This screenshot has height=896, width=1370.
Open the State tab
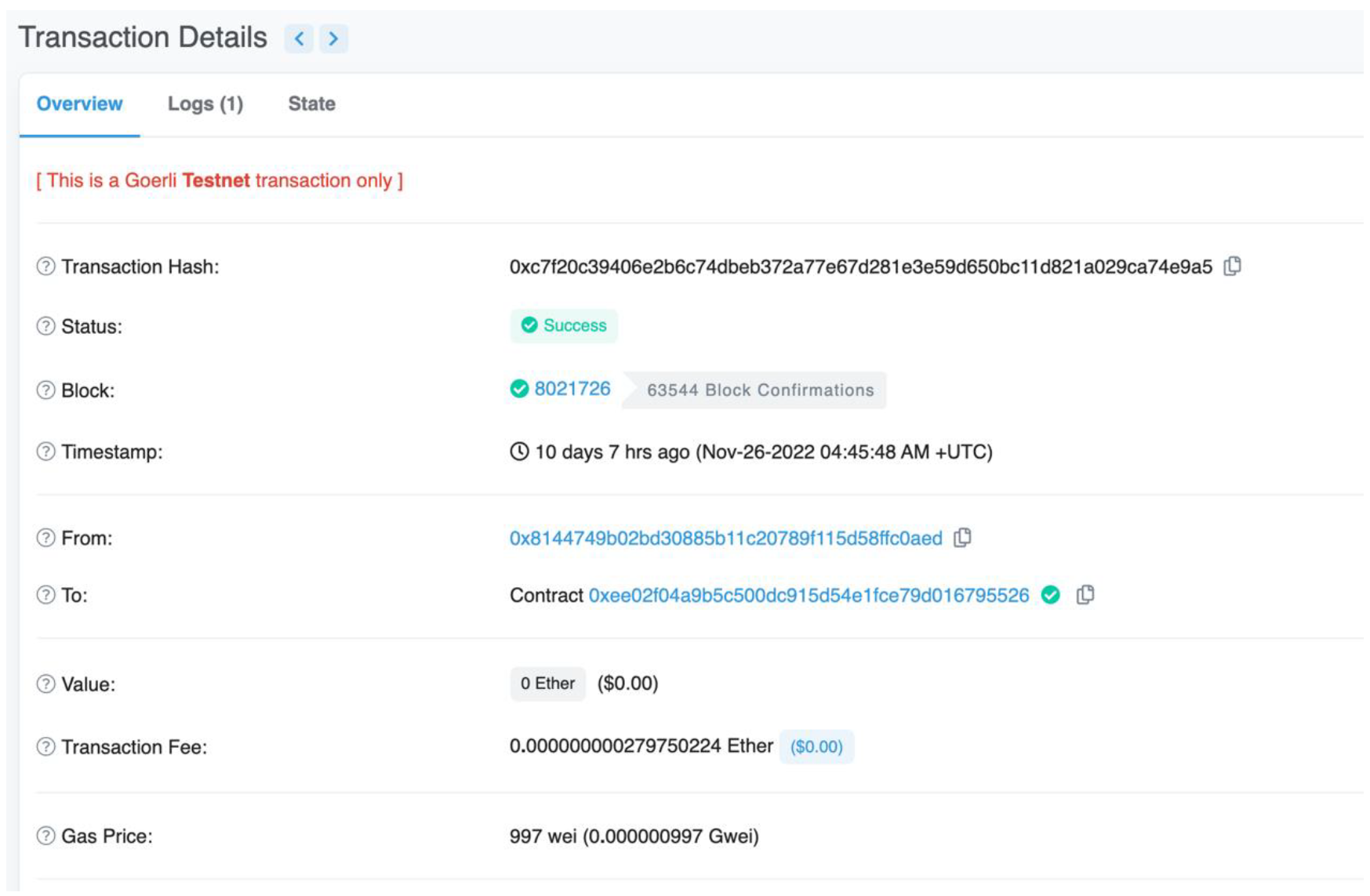pyautogui.click(x=311, y=103)
